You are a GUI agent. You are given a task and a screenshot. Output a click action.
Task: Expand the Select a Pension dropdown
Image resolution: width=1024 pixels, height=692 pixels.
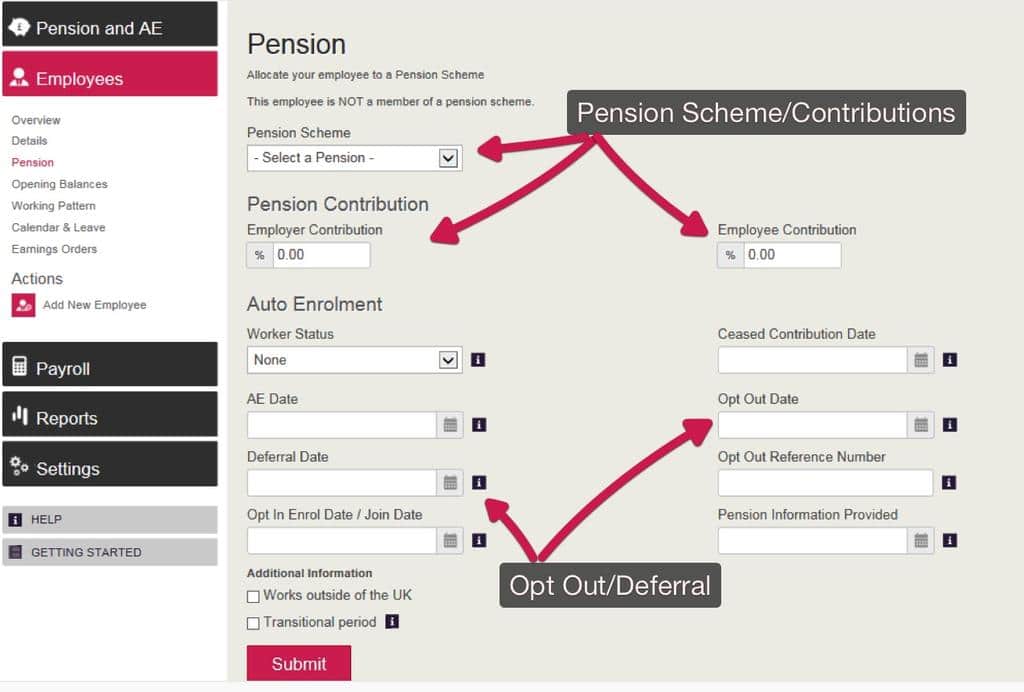coord(355,158)
